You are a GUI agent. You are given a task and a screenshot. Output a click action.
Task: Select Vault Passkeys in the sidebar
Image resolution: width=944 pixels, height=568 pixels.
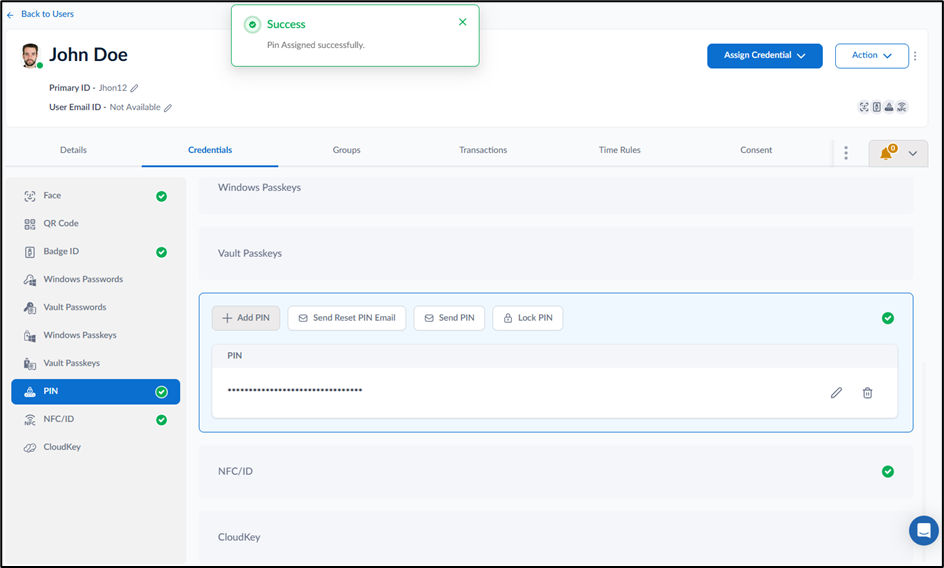coord(96,363)
